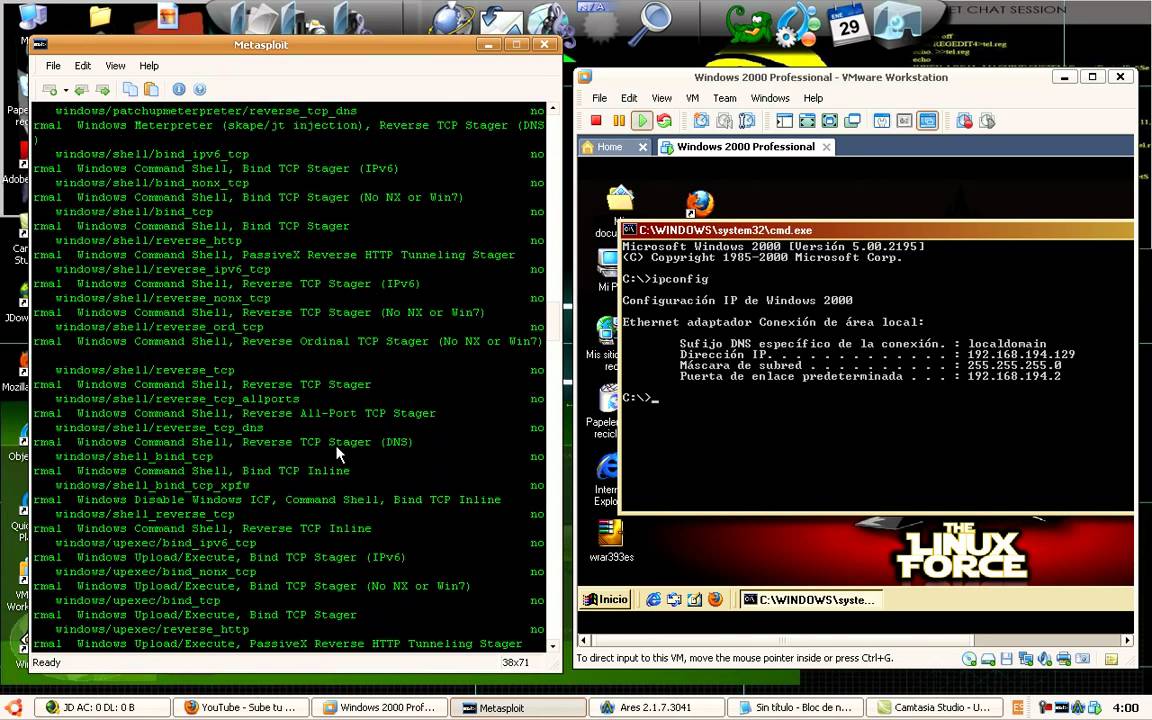
Task: Switch to Ares 2.1.7.3041 taskbar window
Action: point(657,708)
